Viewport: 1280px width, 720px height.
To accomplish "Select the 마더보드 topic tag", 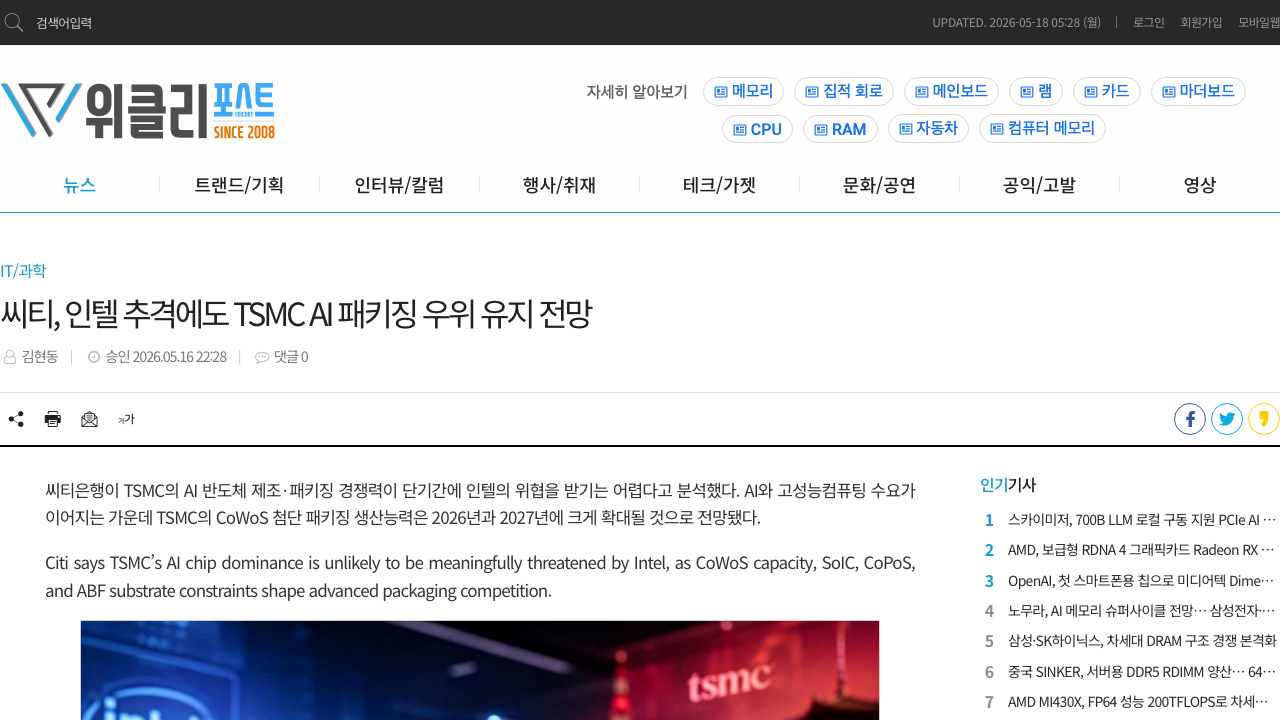I will pyautogui.click(x=1198, y=91).
